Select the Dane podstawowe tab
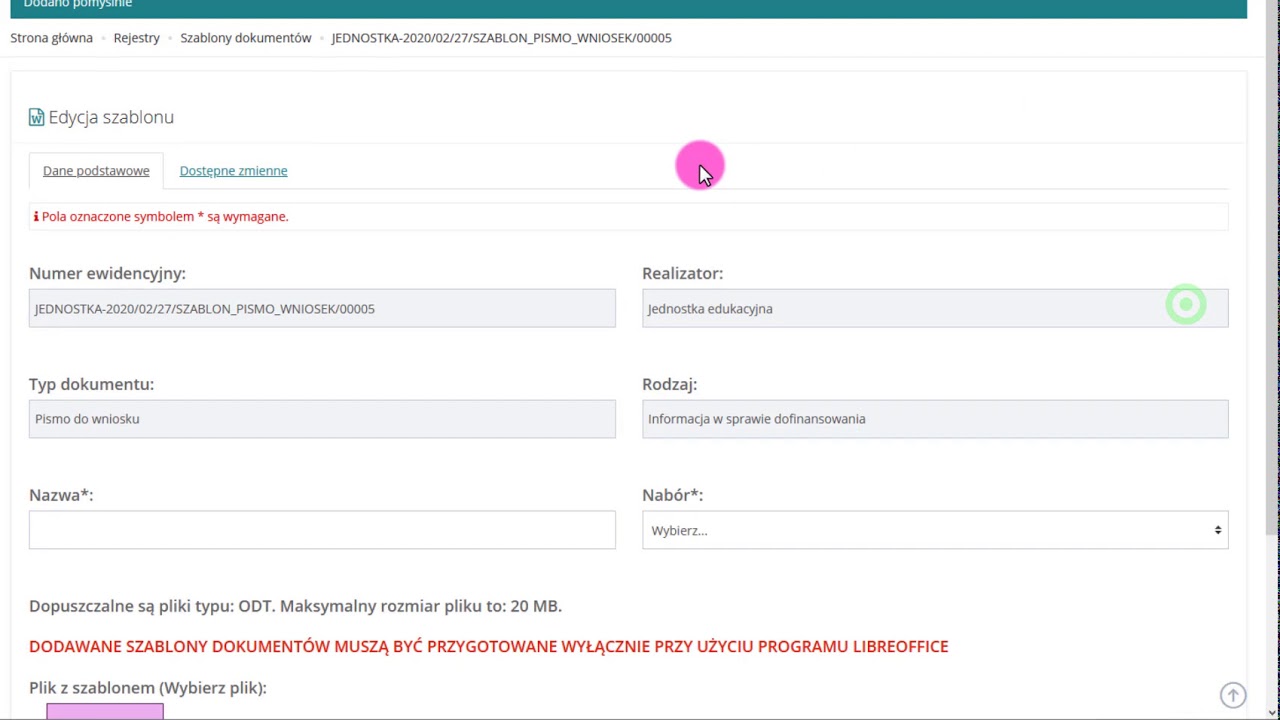The width and height of the screenshot is (1280, 720). (96, 170)
